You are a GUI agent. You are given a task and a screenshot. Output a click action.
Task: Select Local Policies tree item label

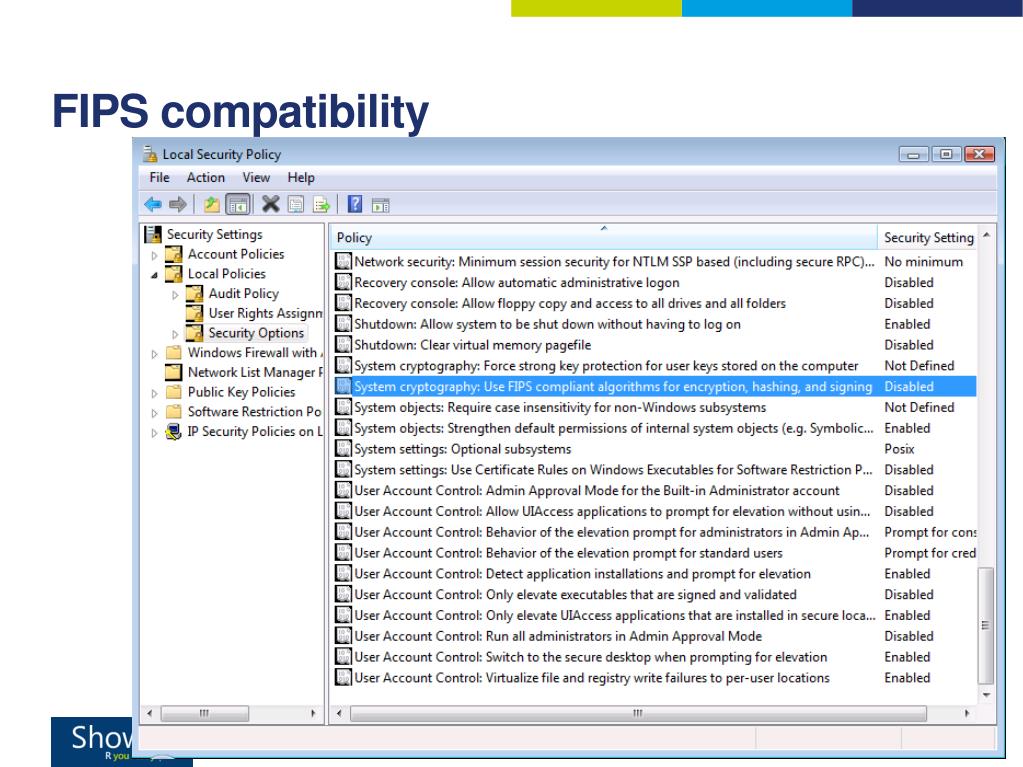[x=226, y=274]
